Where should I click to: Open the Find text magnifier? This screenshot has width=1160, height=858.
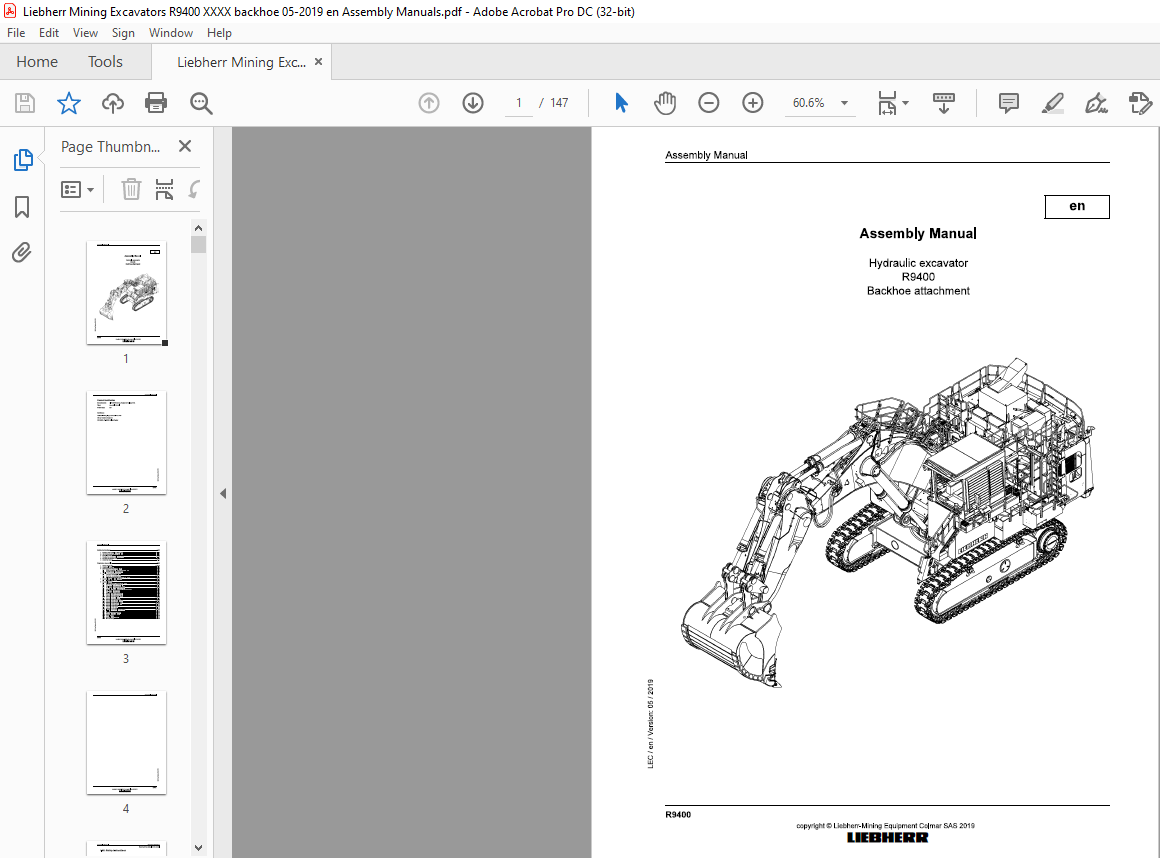click(x=200, y=103)
